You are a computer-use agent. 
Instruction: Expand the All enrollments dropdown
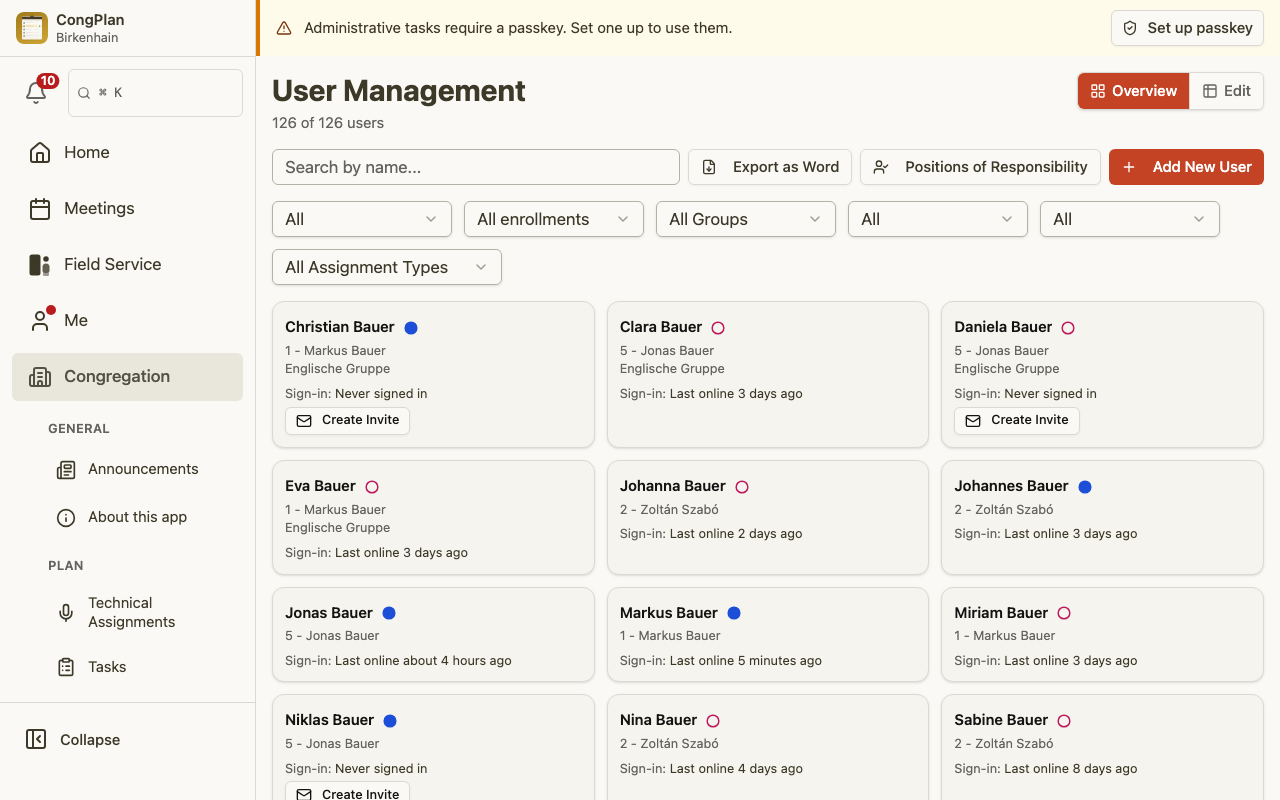coord(554,219)
